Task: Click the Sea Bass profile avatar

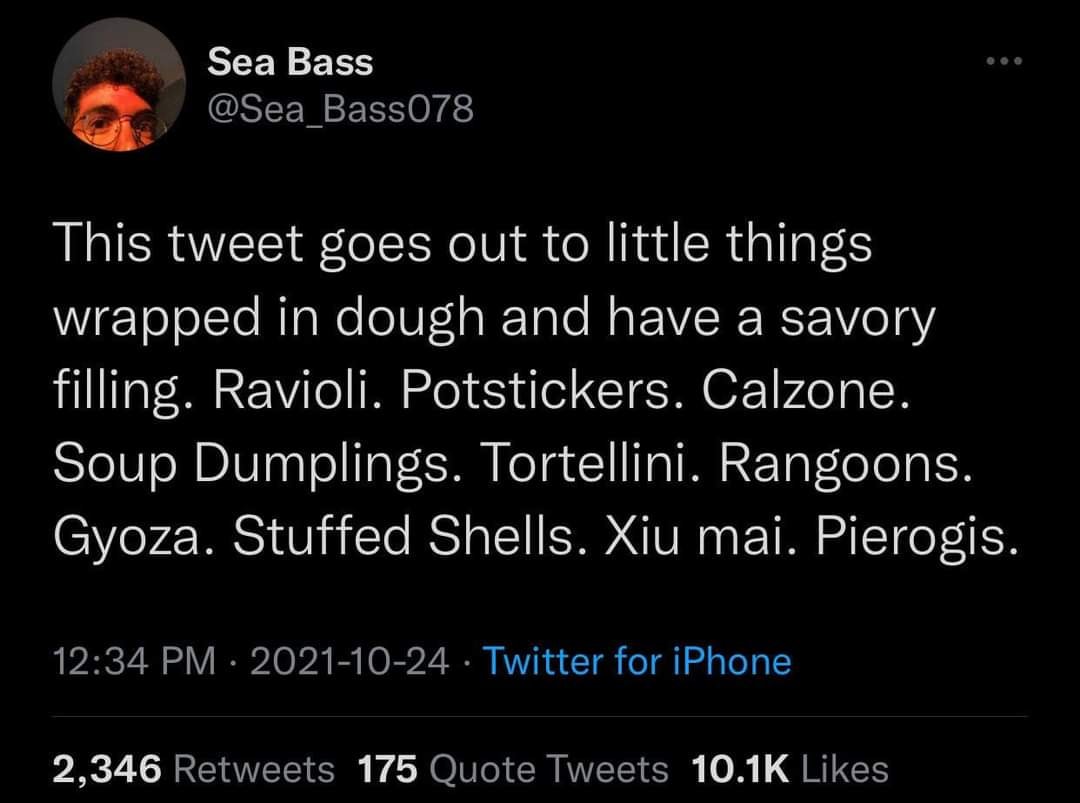Action: click(x=120, y=98)
